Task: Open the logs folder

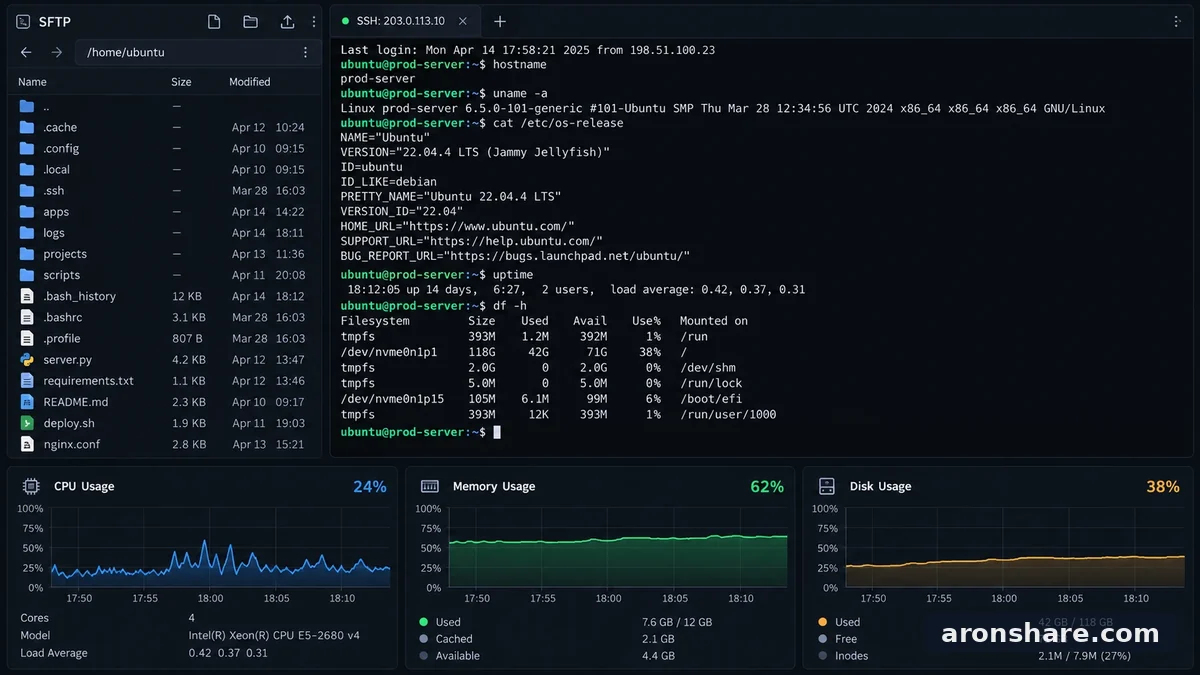Action: [164, 233]
